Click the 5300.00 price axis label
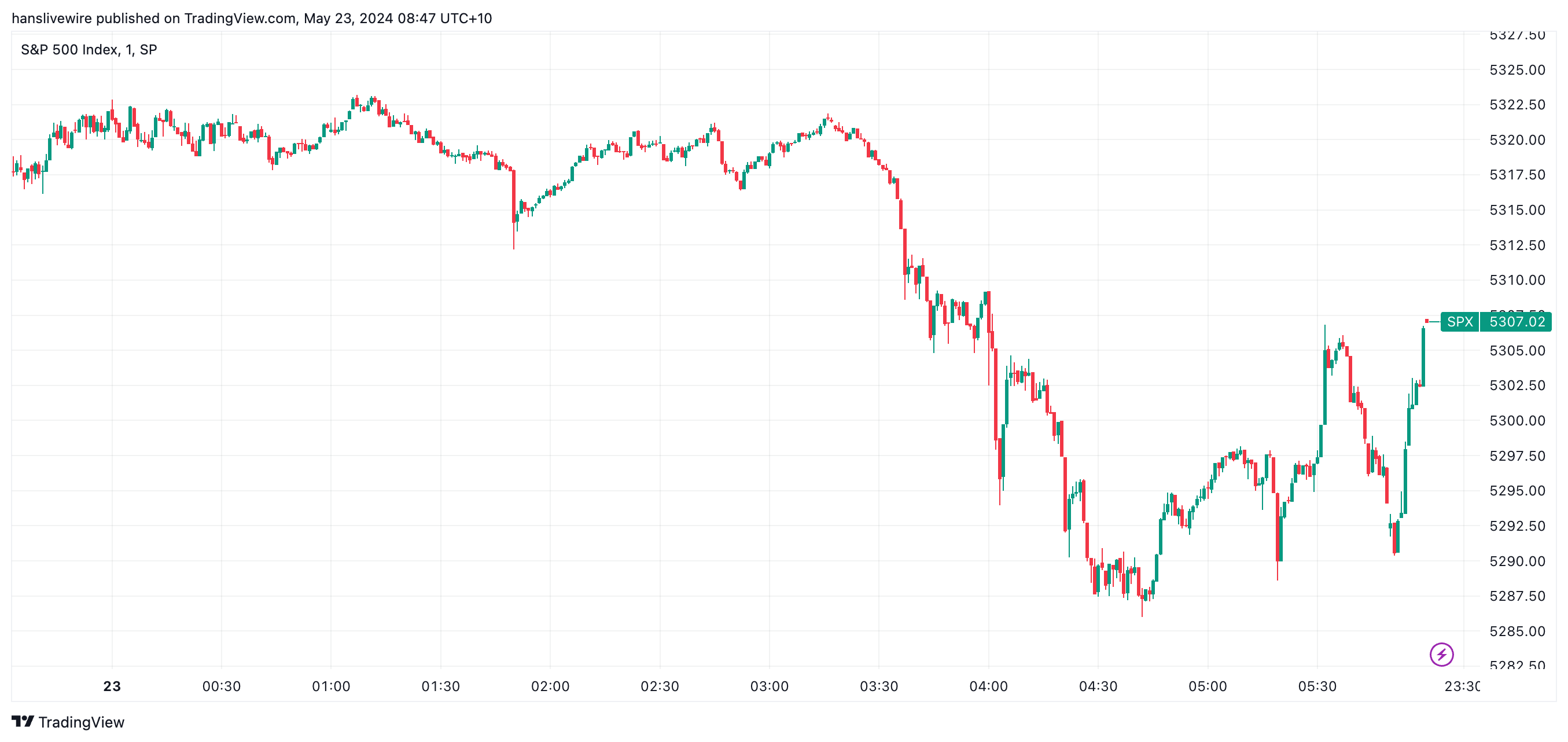This screenshot has height=742, width=1568. tap(1517, 421)
